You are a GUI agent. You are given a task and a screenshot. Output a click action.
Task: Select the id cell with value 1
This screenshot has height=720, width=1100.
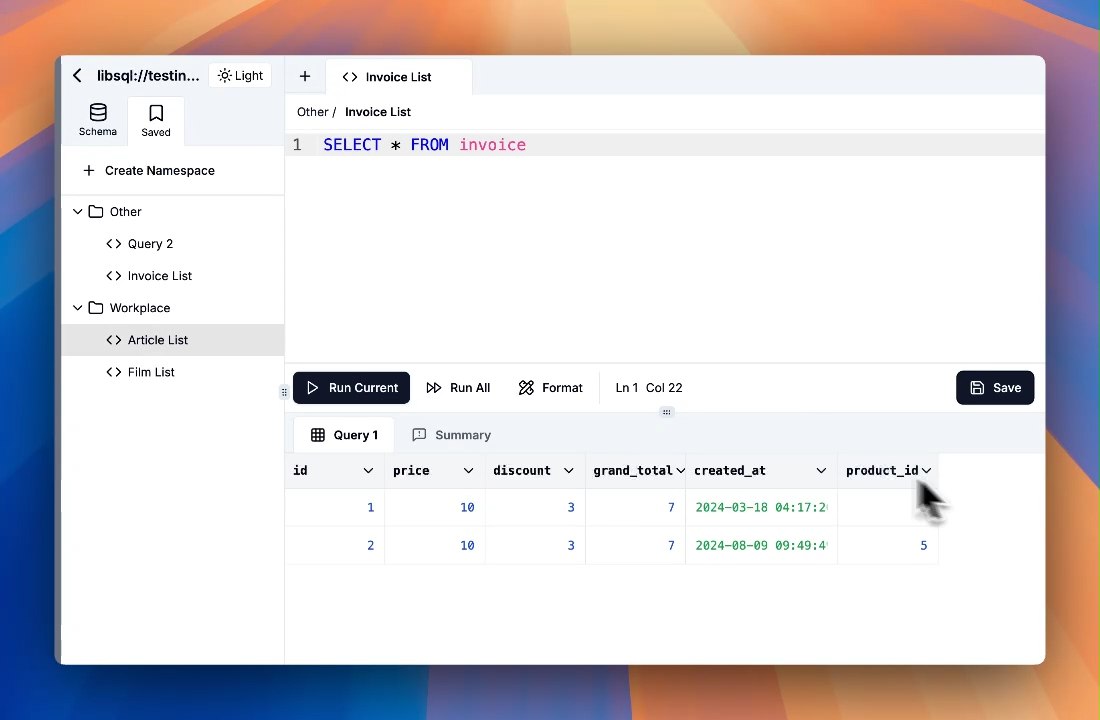click(x=335, y=507)
